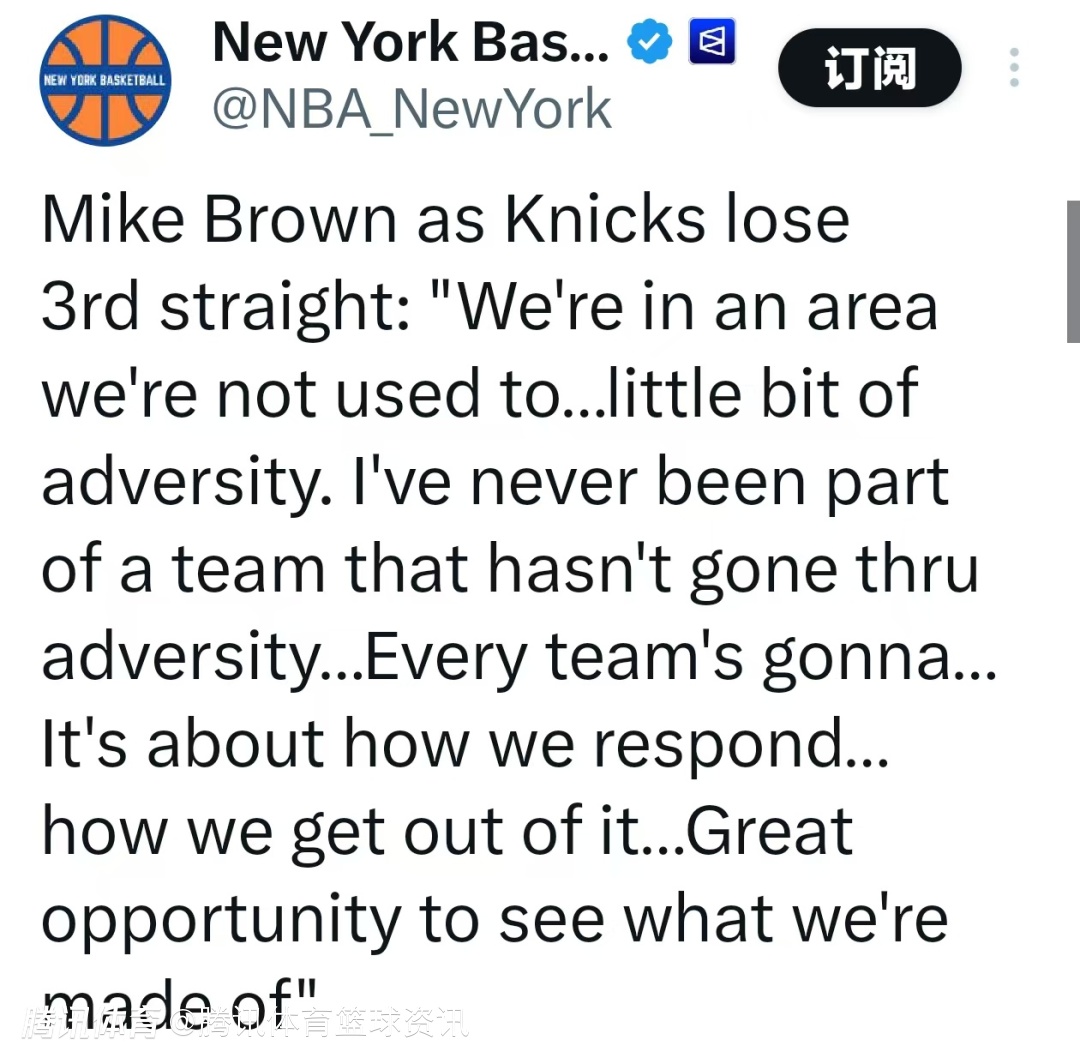Click the words "Mike Brown" in the tweet
The image size is (1080, 1058).
coord(220,221)
